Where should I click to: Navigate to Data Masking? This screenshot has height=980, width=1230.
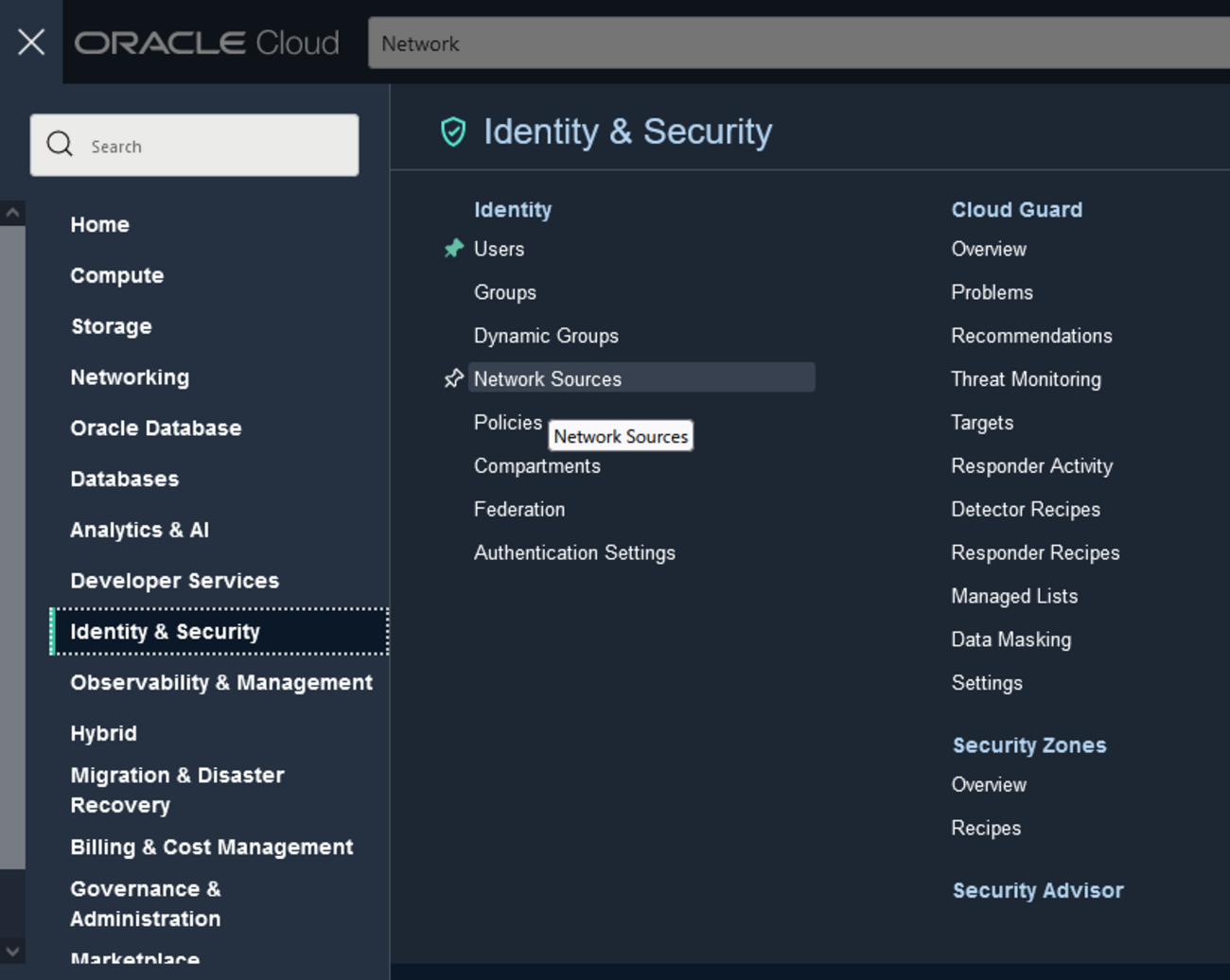click(1010, 640)
